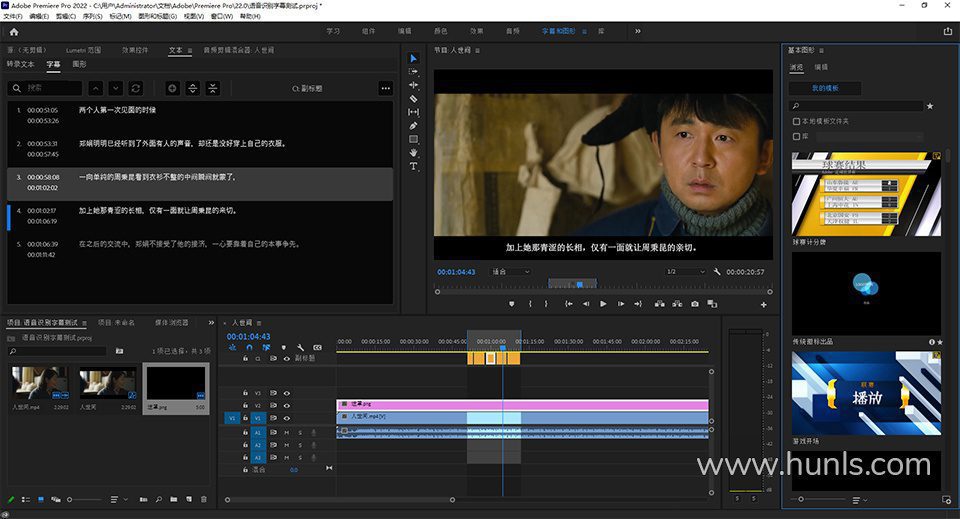Choose the Ripple Edit tool
The width and height of the screenshot is (960, 519).
(413, 85)
